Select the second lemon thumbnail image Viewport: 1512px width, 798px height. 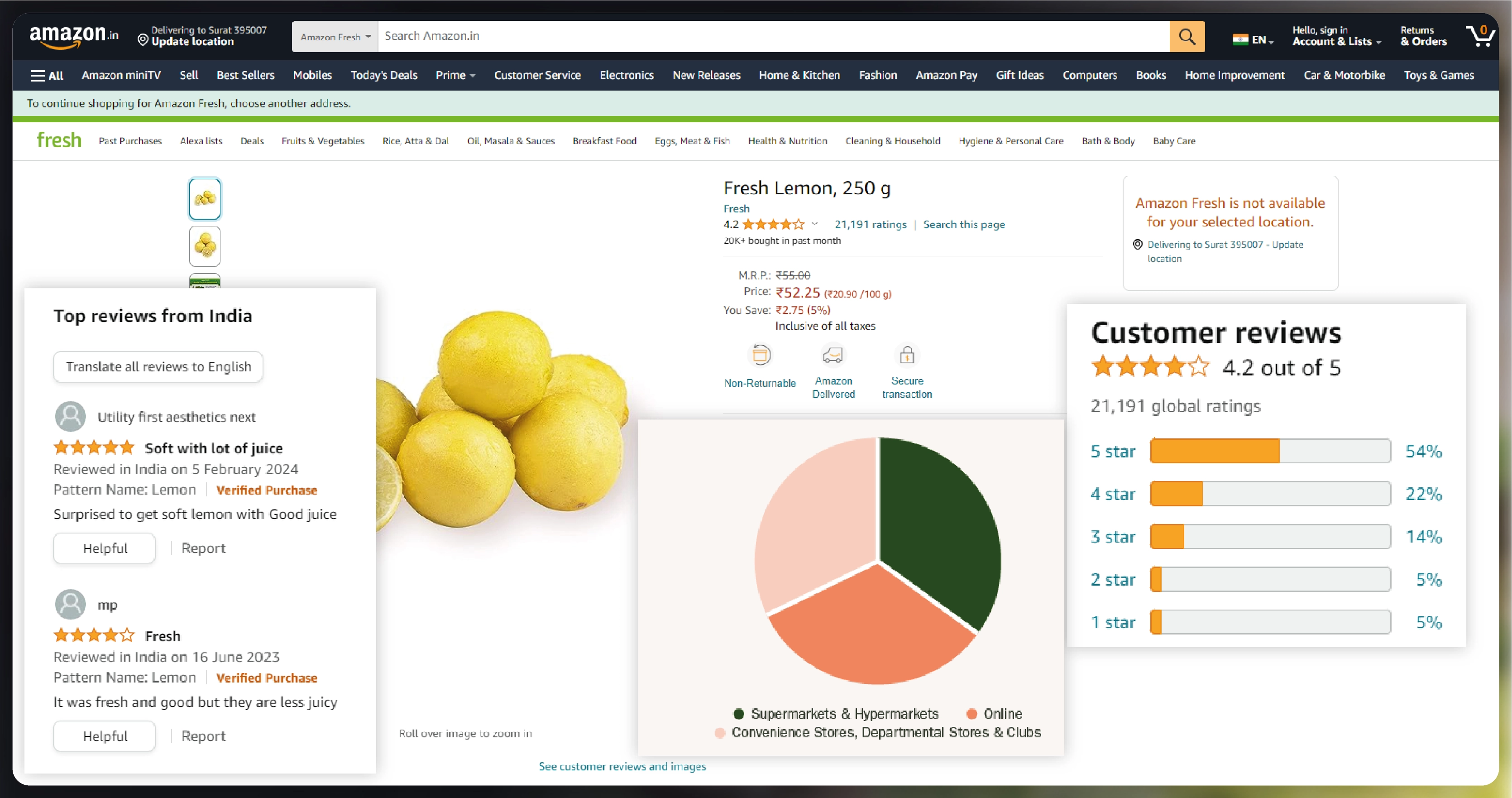point(205,246)
